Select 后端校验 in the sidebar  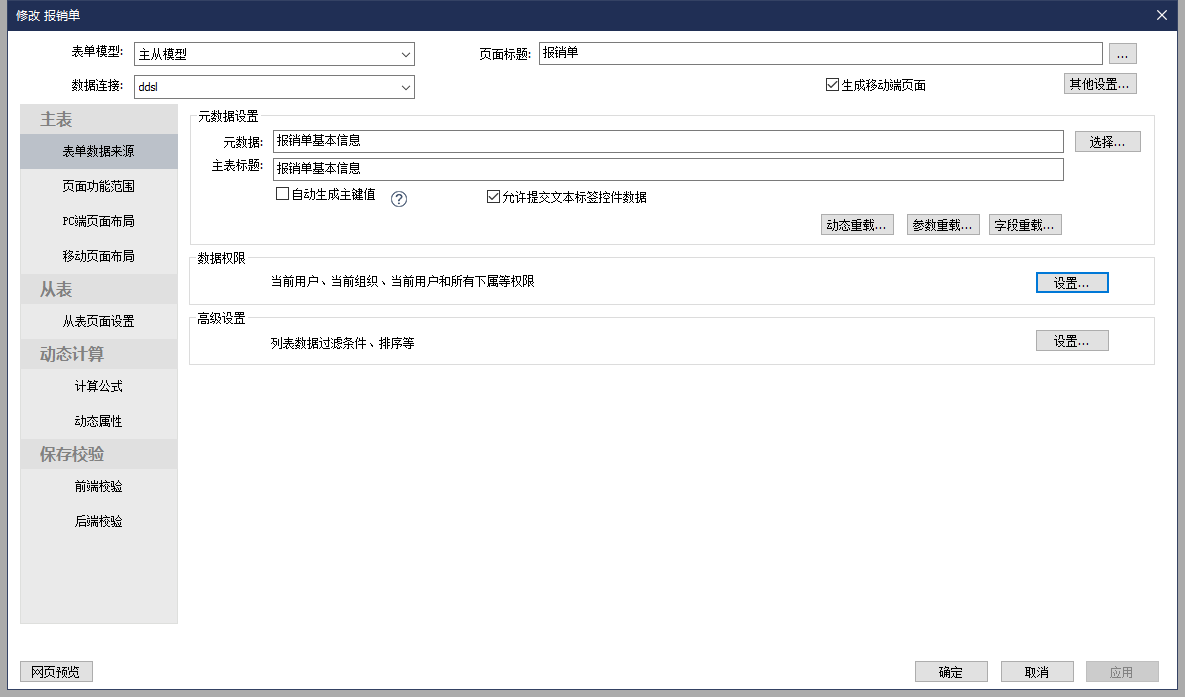coord(98,521)
